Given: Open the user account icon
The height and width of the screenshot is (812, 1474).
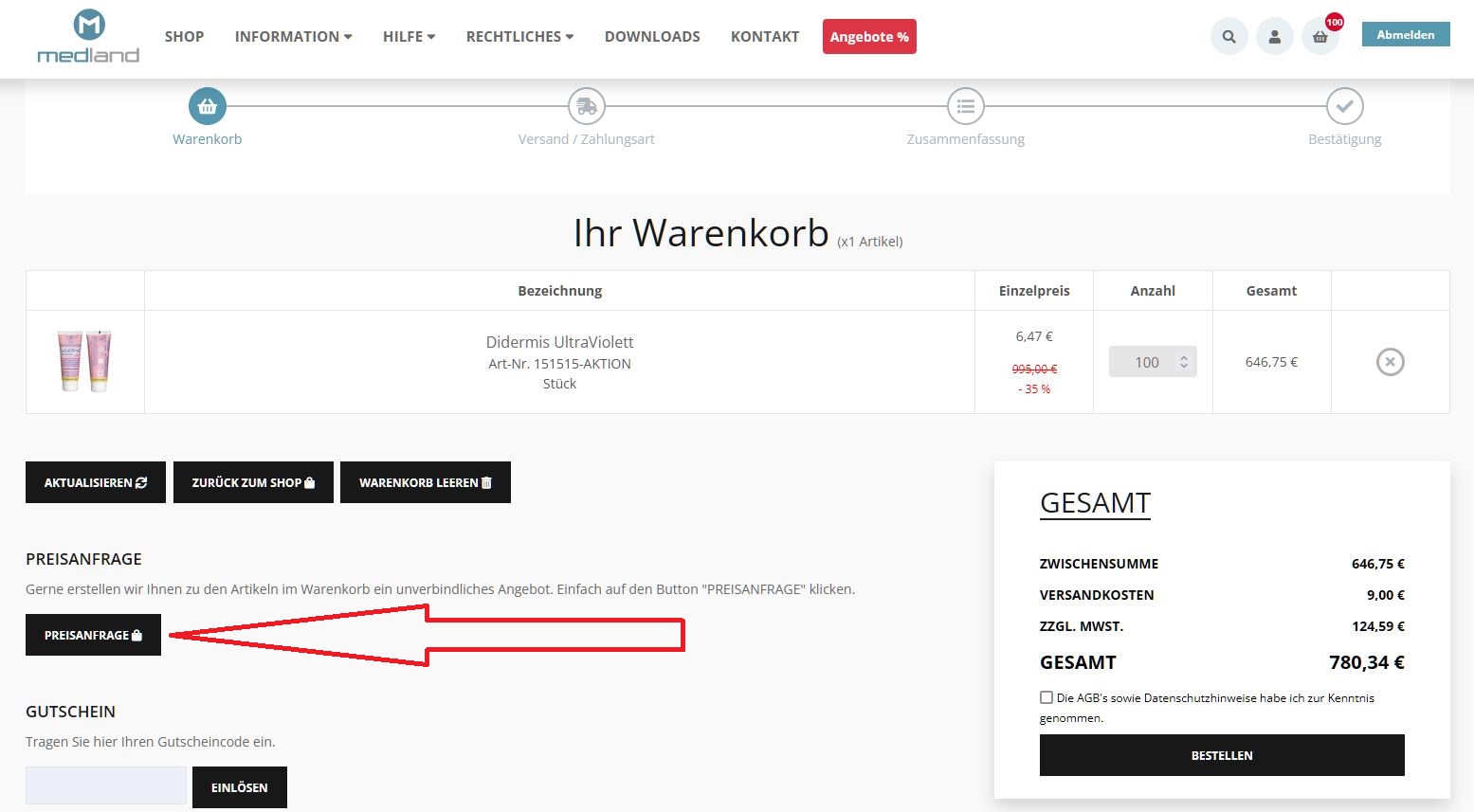Looking at the screenshot, I should 1274,37.
